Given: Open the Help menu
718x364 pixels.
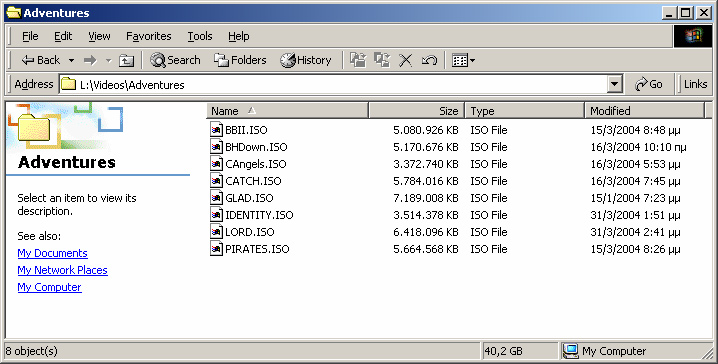Looking at the screenshot, I should pyautogui.click(x=239, y=36).
